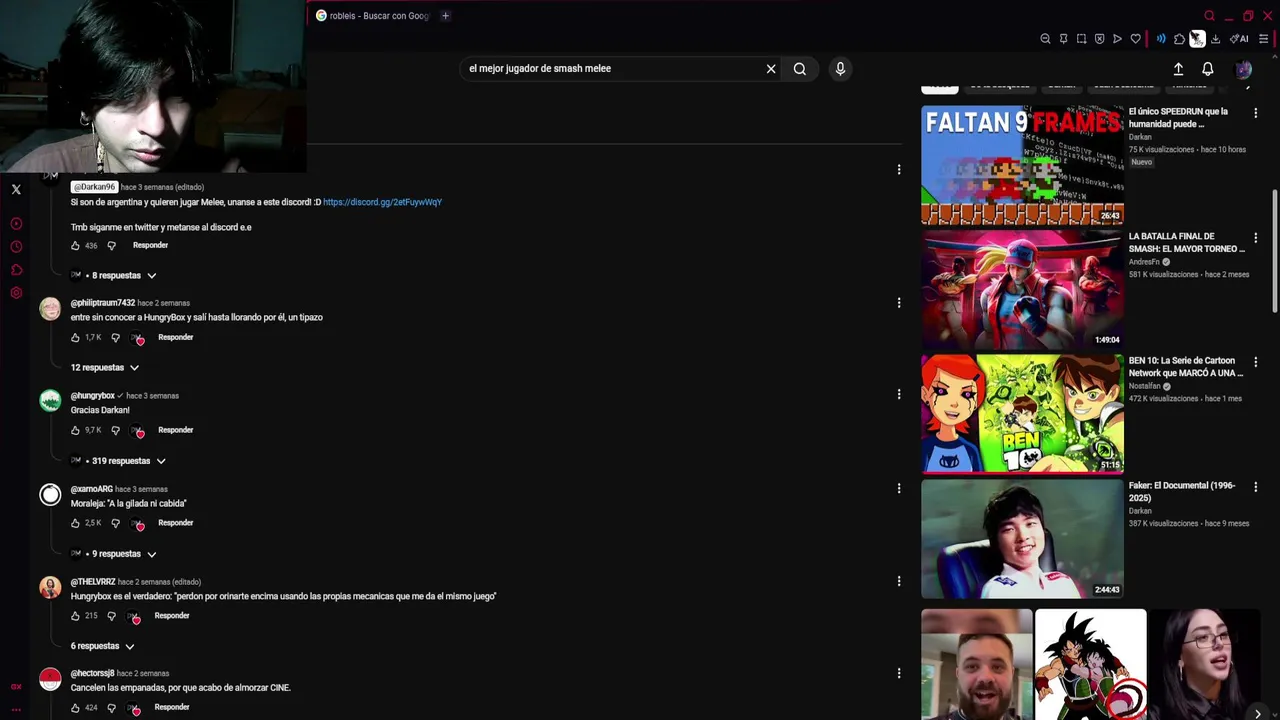Dislike the Darkan96 pinned comment
Screen dimensions: 1280x720
coord(111,246)
